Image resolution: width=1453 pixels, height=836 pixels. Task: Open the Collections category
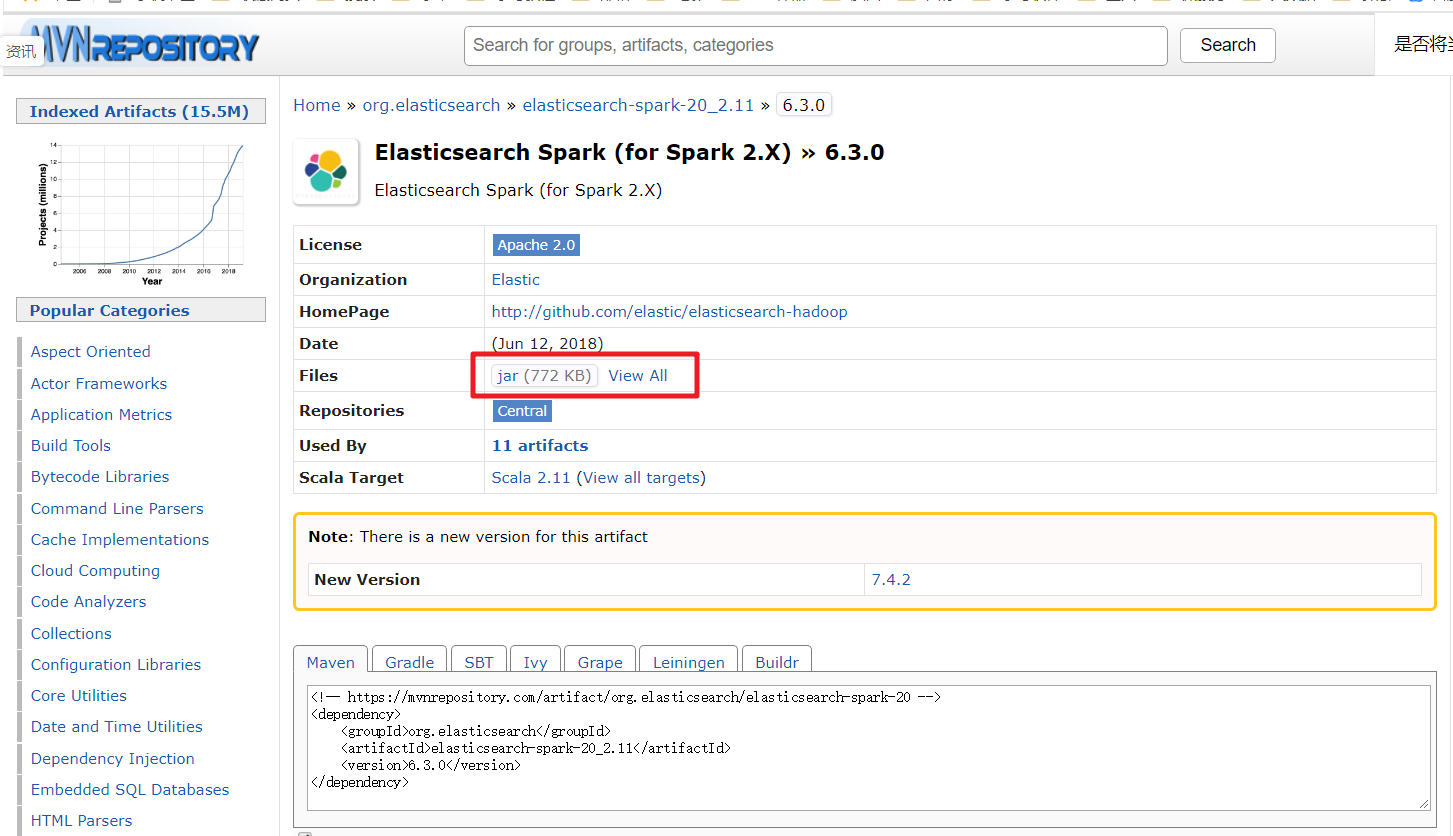click(71, 634)
